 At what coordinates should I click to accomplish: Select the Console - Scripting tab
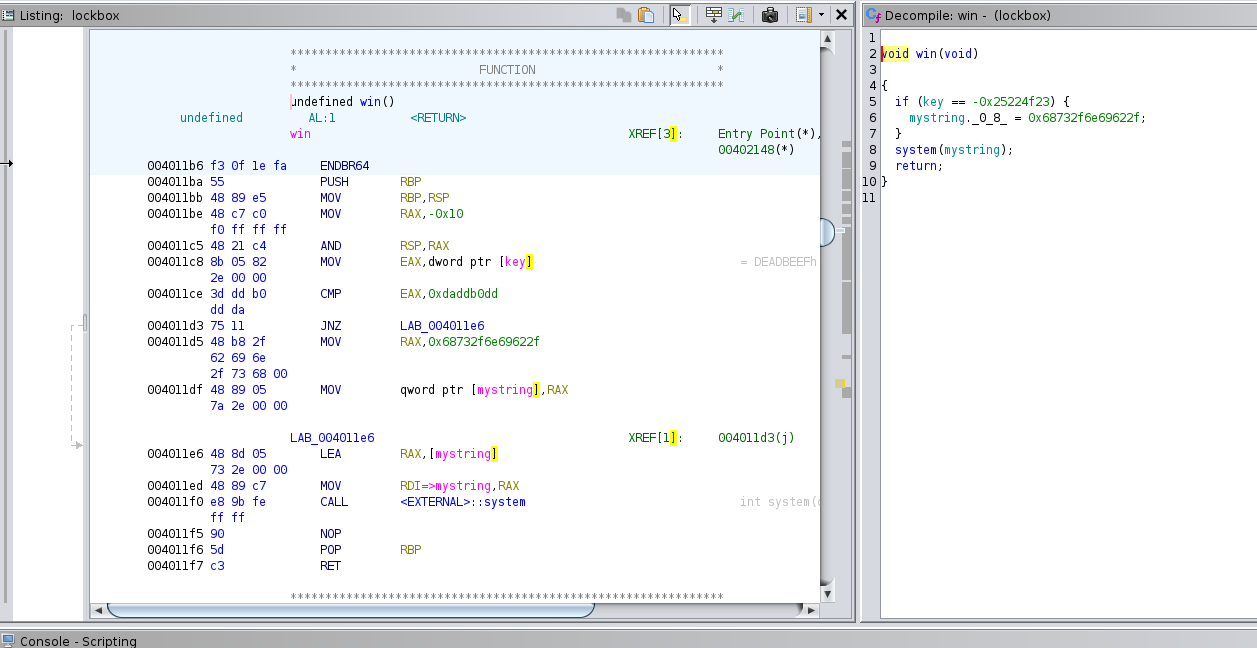(x=78, y=641)
